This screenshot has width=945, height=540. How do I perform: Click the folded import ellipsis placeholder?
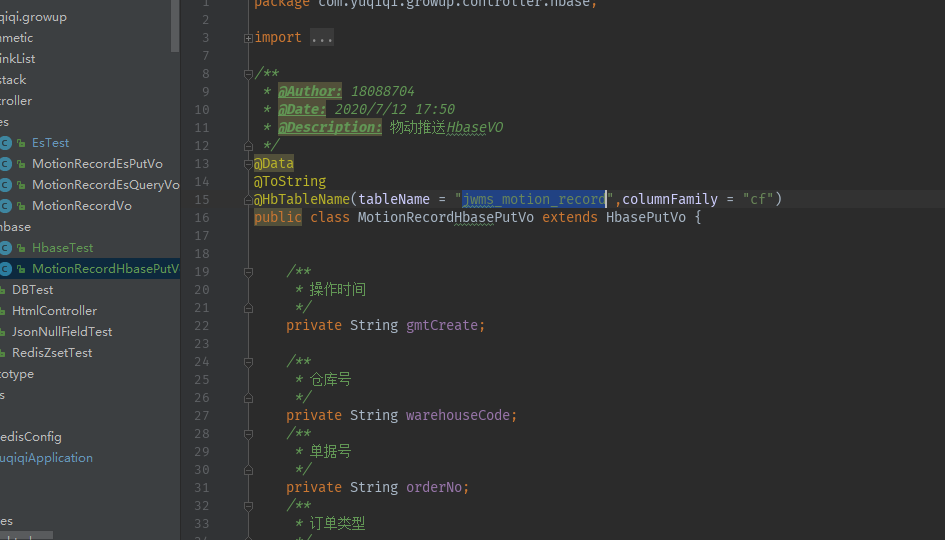(x=322, y=38)
